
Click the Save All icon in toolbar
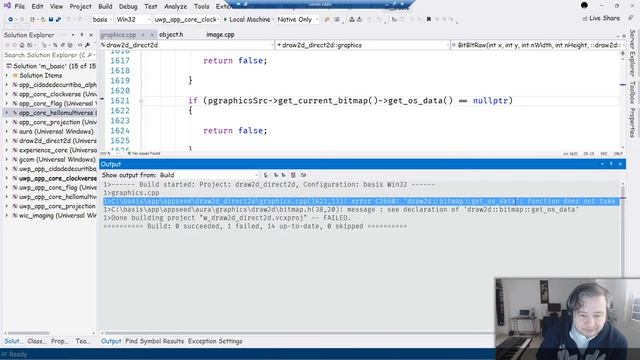pyautogui.click(x=58, y=19)
